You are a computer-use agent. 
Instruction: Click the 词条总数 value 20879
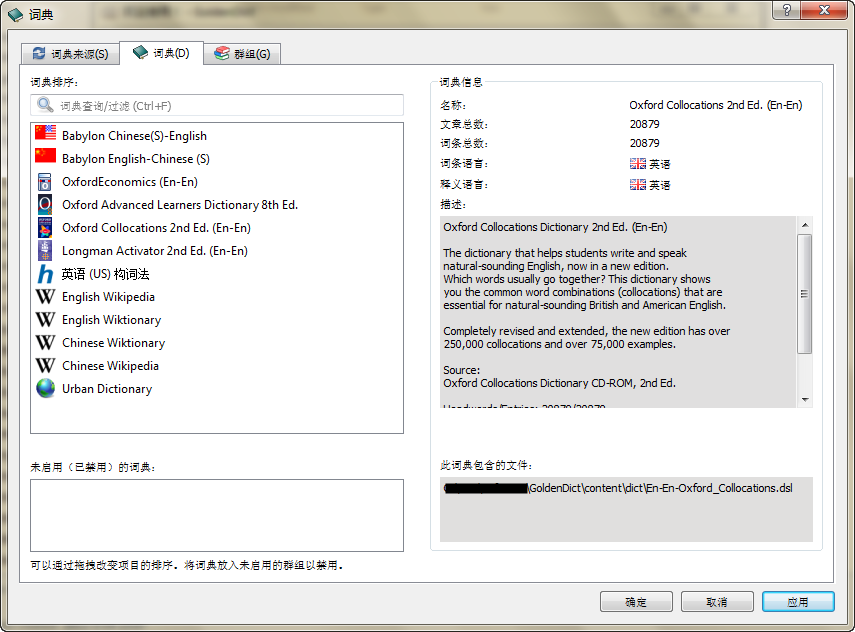pyautogui.click(x=645, y=143)
